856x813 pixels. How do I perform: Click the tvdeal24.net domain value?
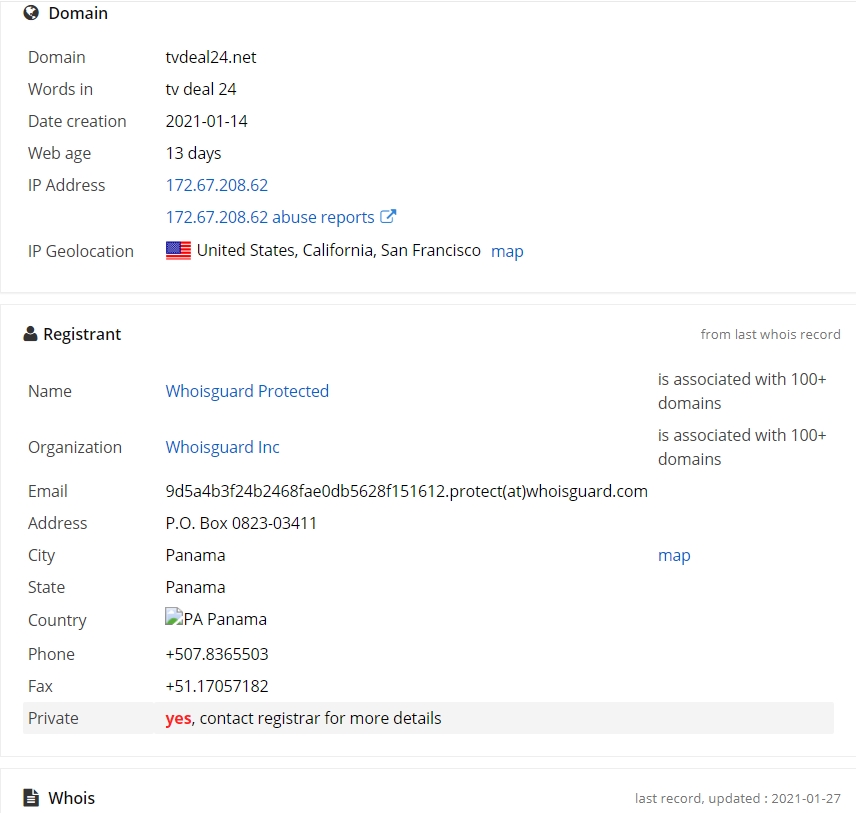tap(211, 57)
